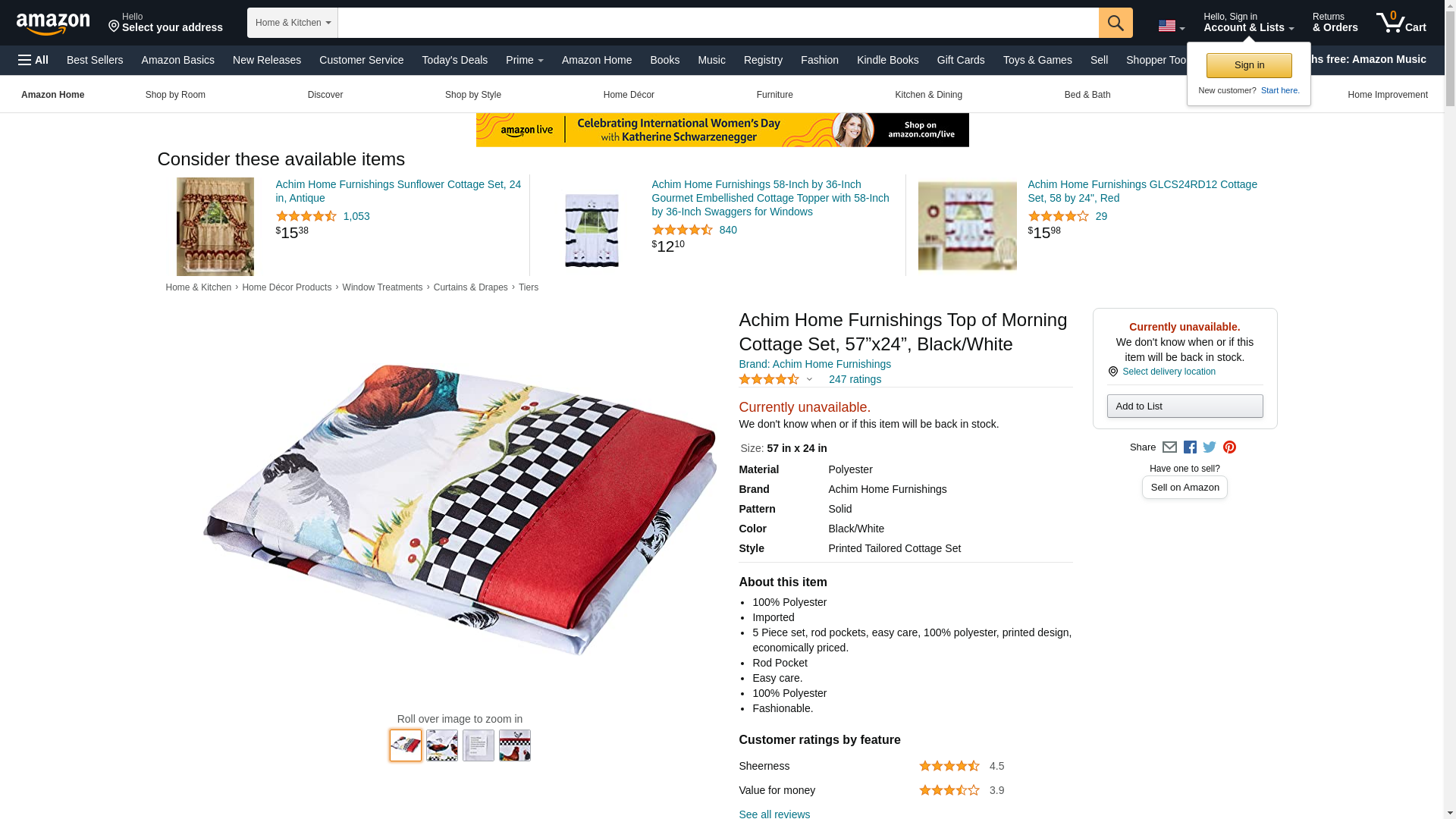Open the All hamburger menu

(x=33, y=60)
